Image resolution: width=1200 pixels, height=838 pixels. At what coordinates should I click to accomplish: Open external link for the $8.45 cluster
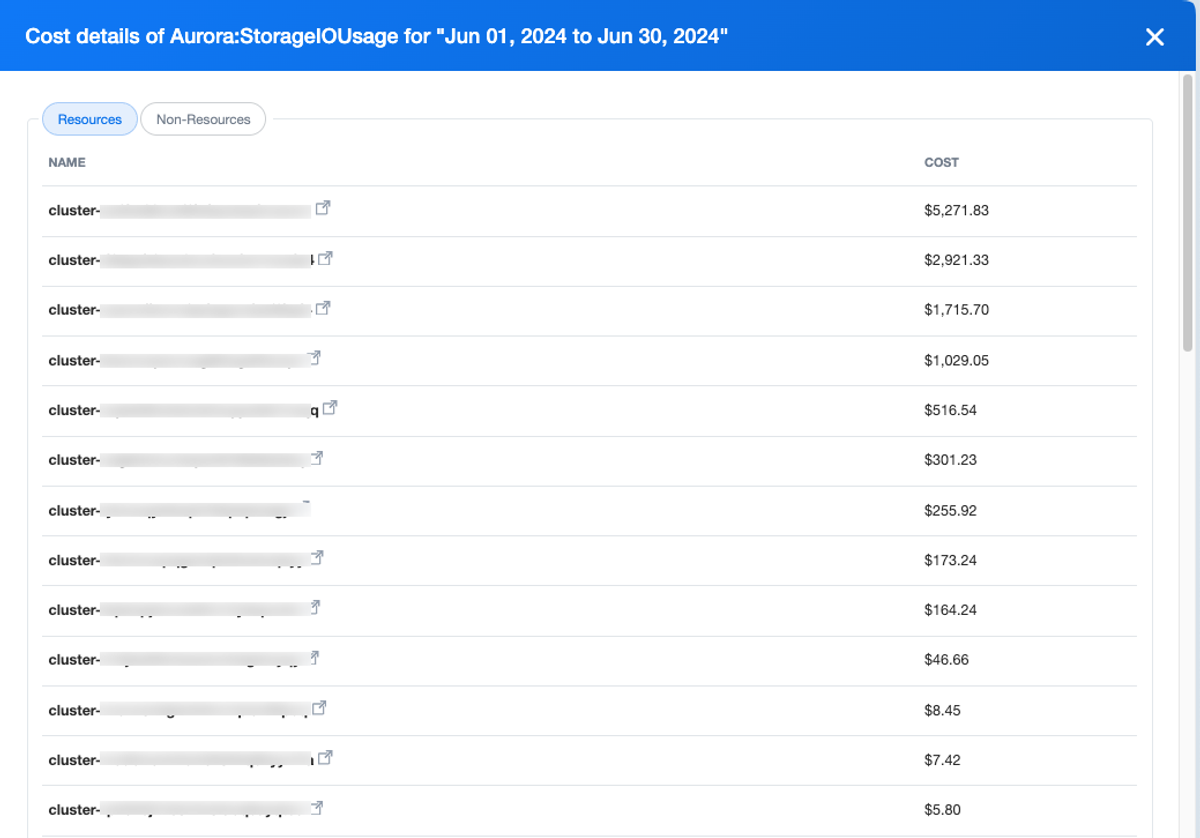pyautogui.click(x=319, y=708)
